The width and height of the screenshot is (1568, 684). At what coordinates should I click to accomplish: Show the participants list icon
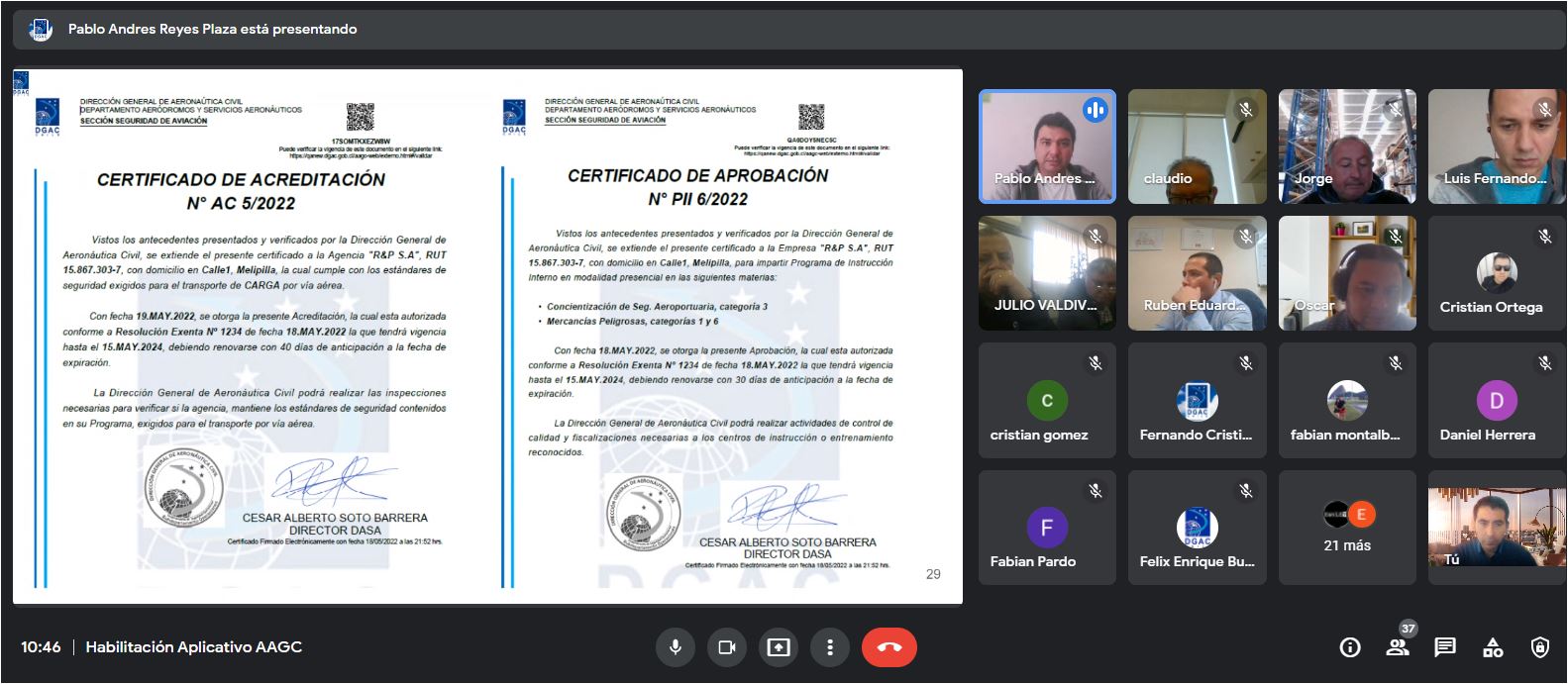click(x=1398, y=647)
